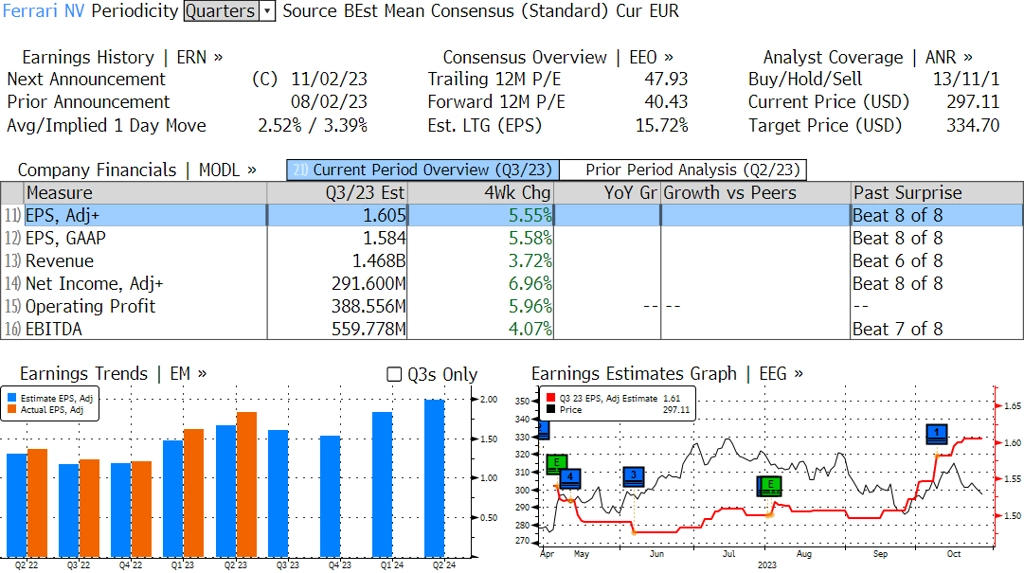The image size is (1024, 573).
Task: Select row 12) EPS, GAAP
Action: point(512,238)
